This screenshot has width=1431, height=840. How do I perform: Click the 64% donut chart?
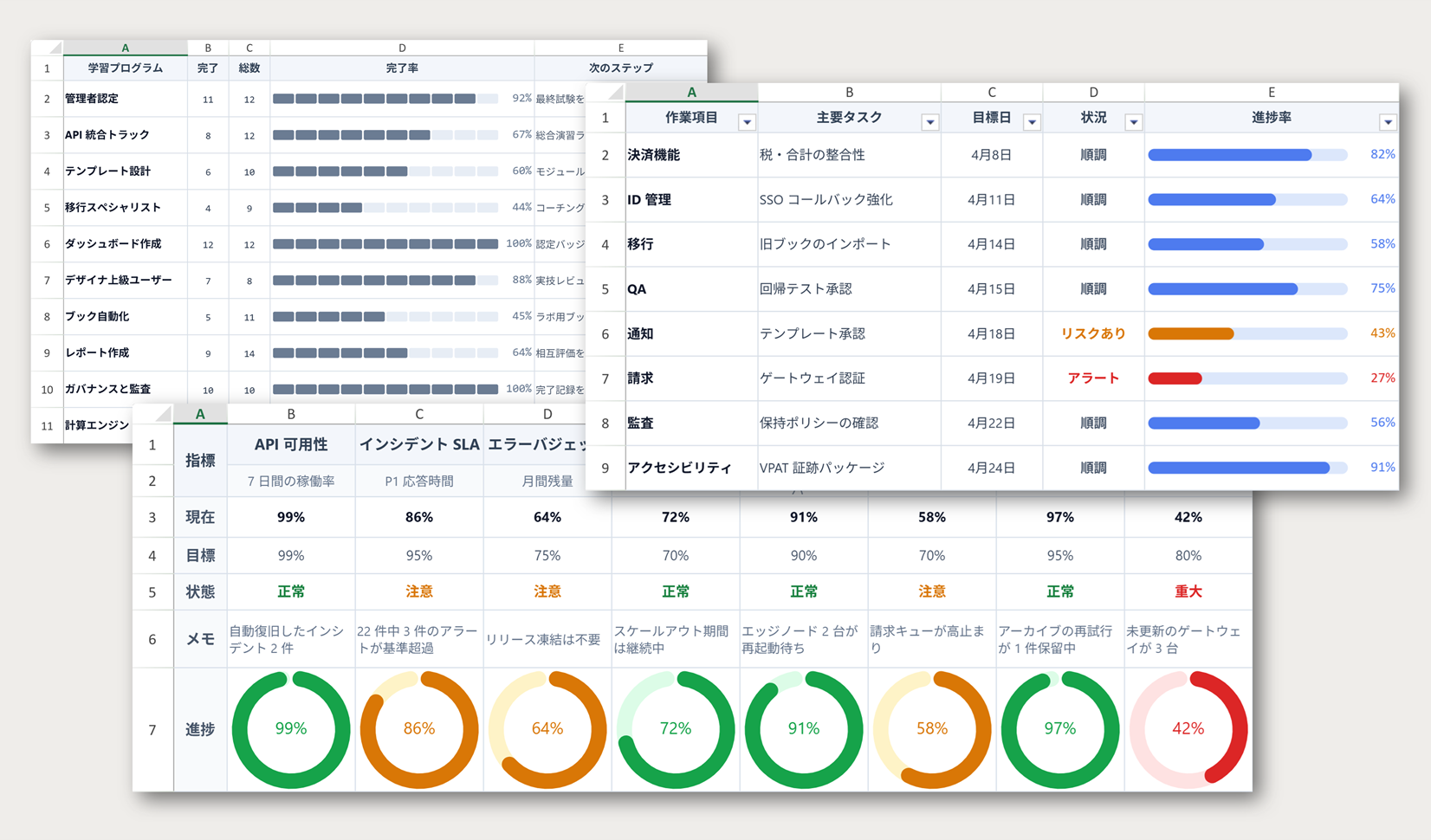(547, 729)
